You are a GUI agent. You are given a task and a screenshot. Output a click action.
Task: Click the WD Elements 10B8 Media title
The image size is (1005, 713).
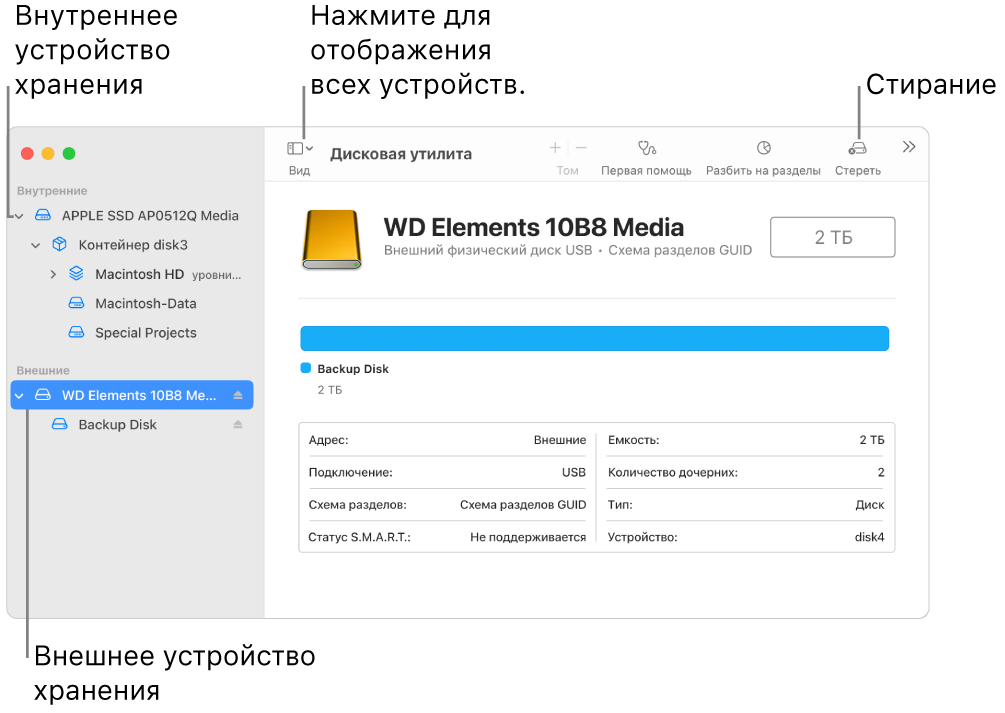[534, 228]
